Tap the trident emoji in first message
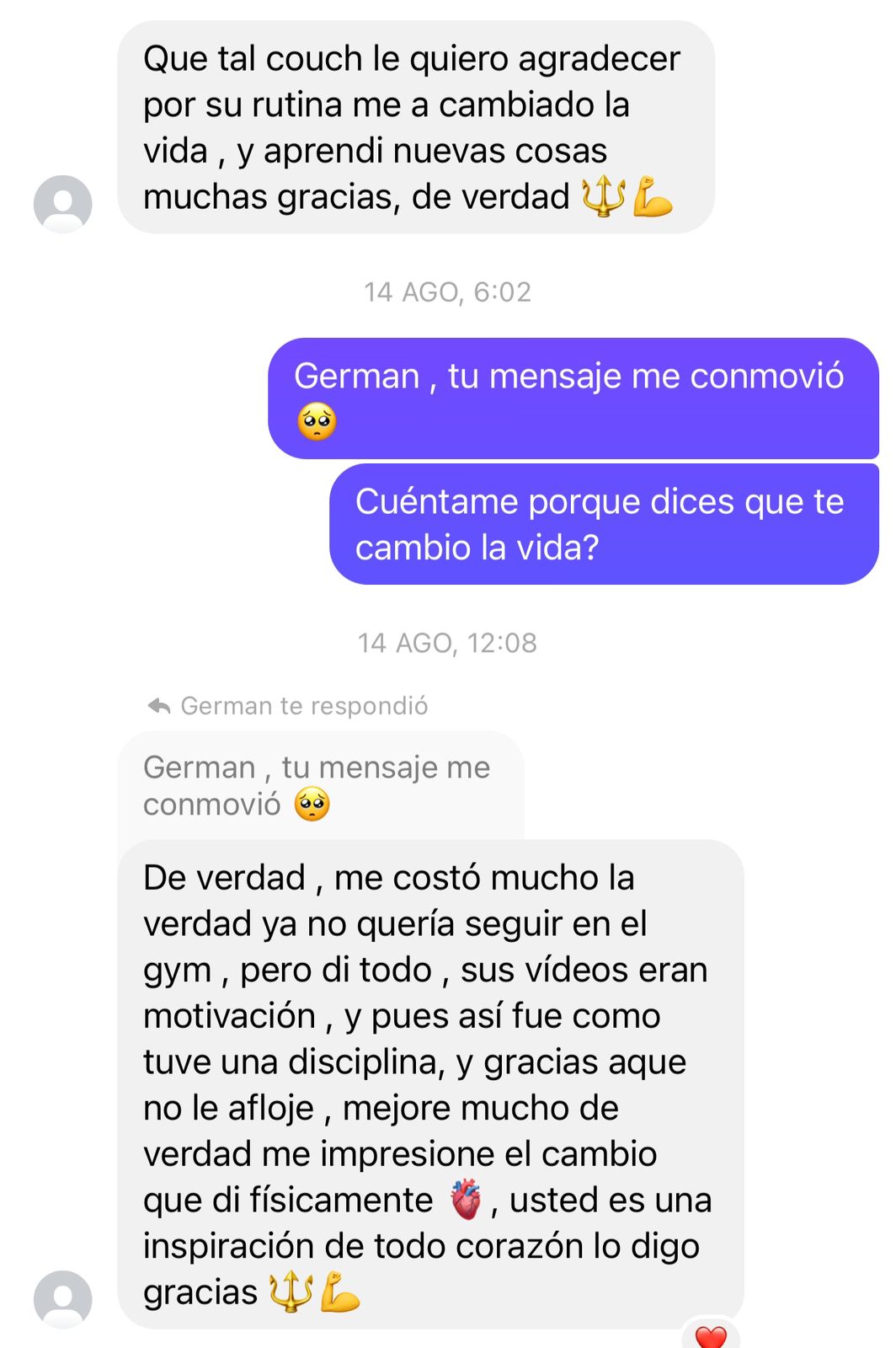Image resolution: width=896 pixels, height=1348 pixels. point(604,196)
